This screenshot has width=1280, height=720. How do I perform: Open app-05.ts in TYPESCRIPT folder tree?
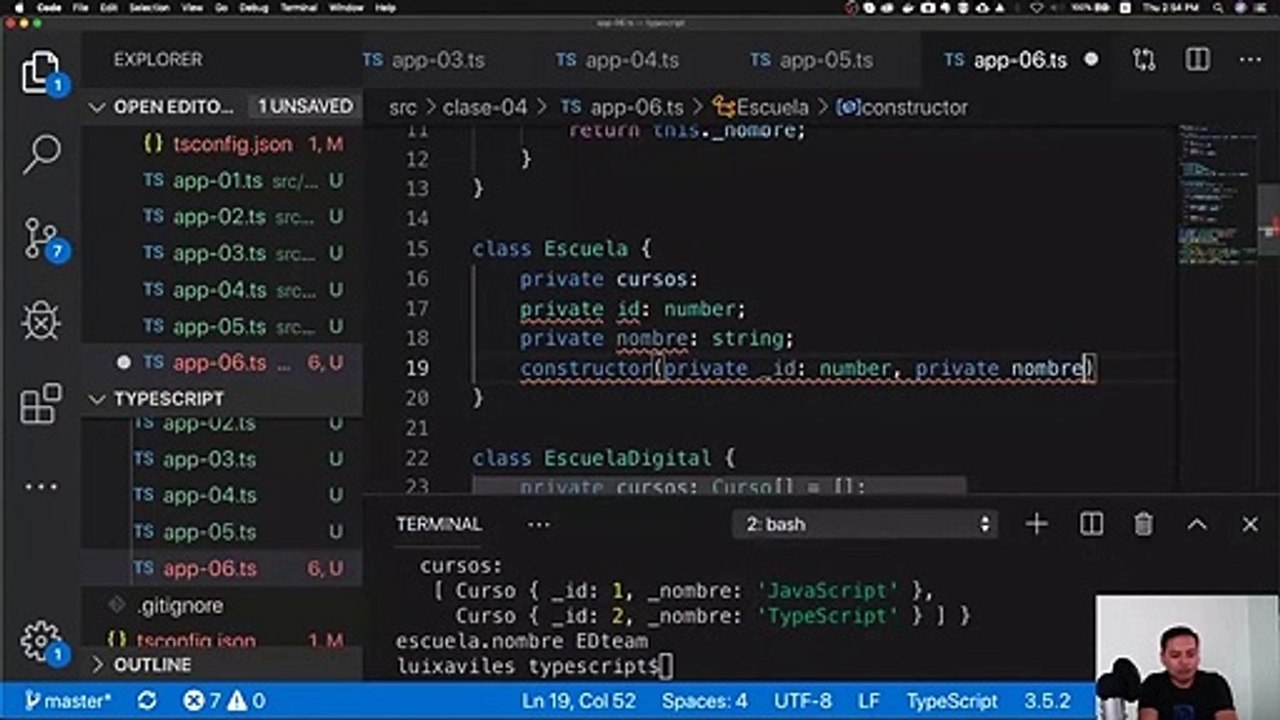[x=222, y=532]
